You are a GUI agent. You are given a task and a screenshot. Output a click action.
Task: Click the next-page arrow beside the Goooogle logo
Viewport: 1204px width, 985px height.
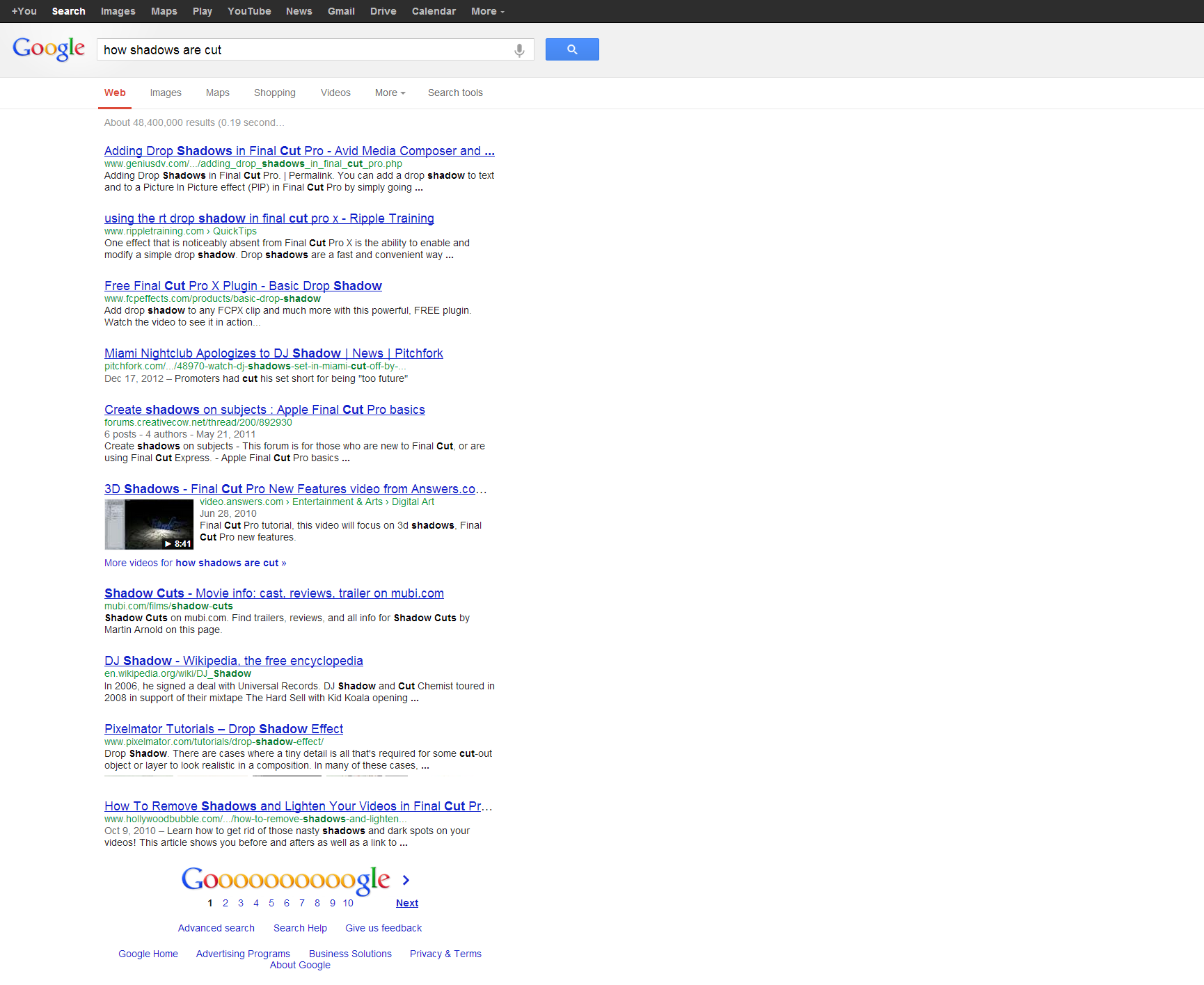point(406,880)
